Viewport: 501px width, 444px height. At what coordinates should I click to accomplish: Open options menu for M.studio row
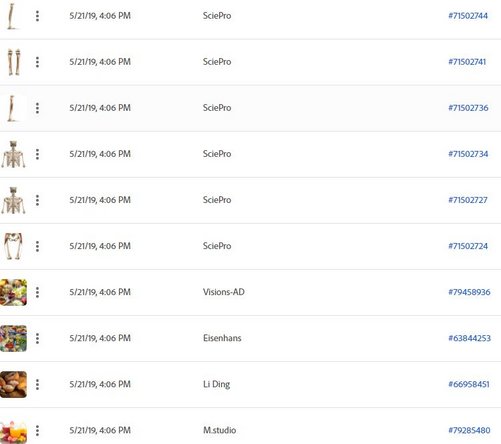pyautogui.click(x=37, y=430)
